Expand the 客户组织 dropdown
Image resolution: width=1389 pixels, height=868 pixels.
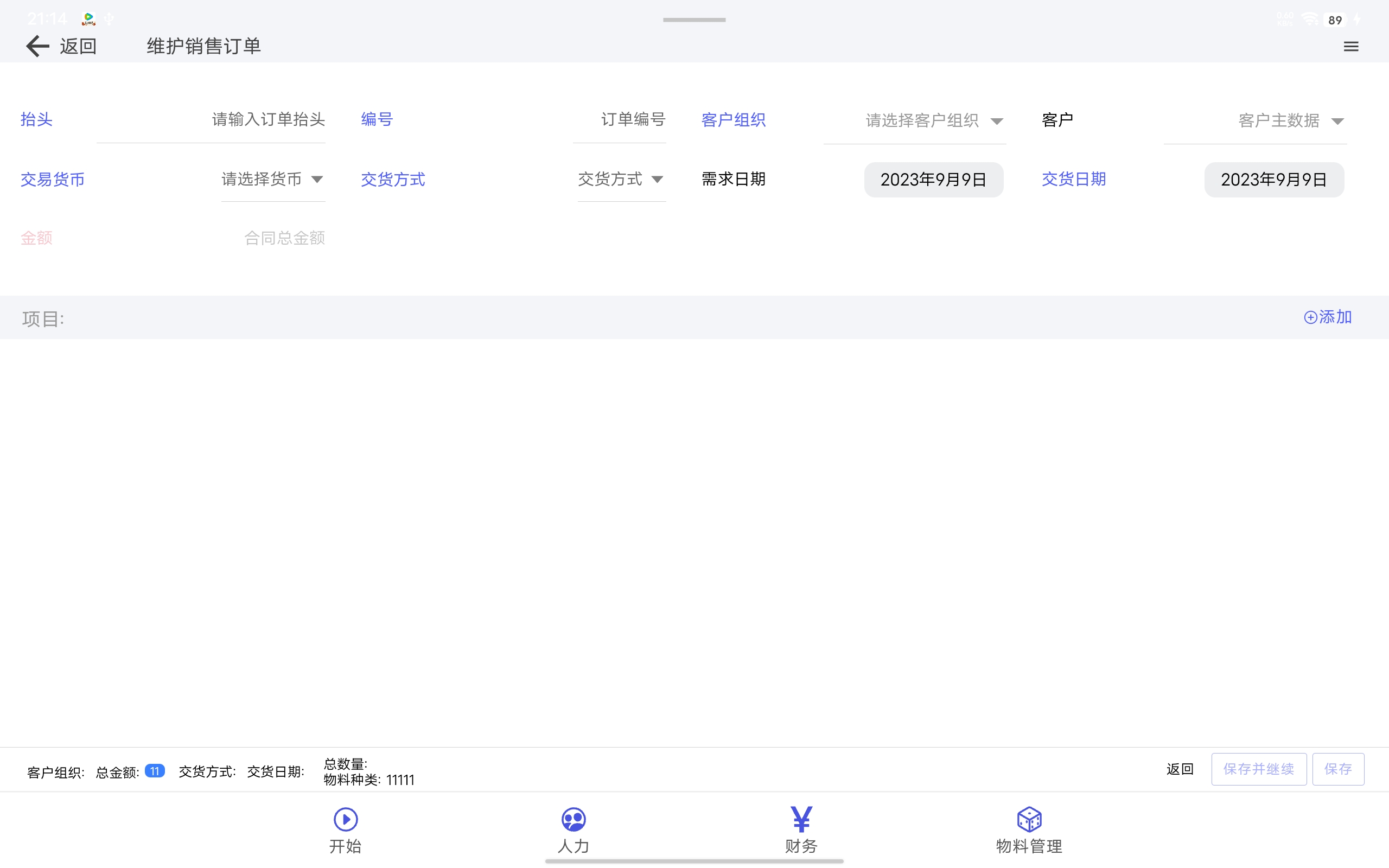[x=933, y=120]
